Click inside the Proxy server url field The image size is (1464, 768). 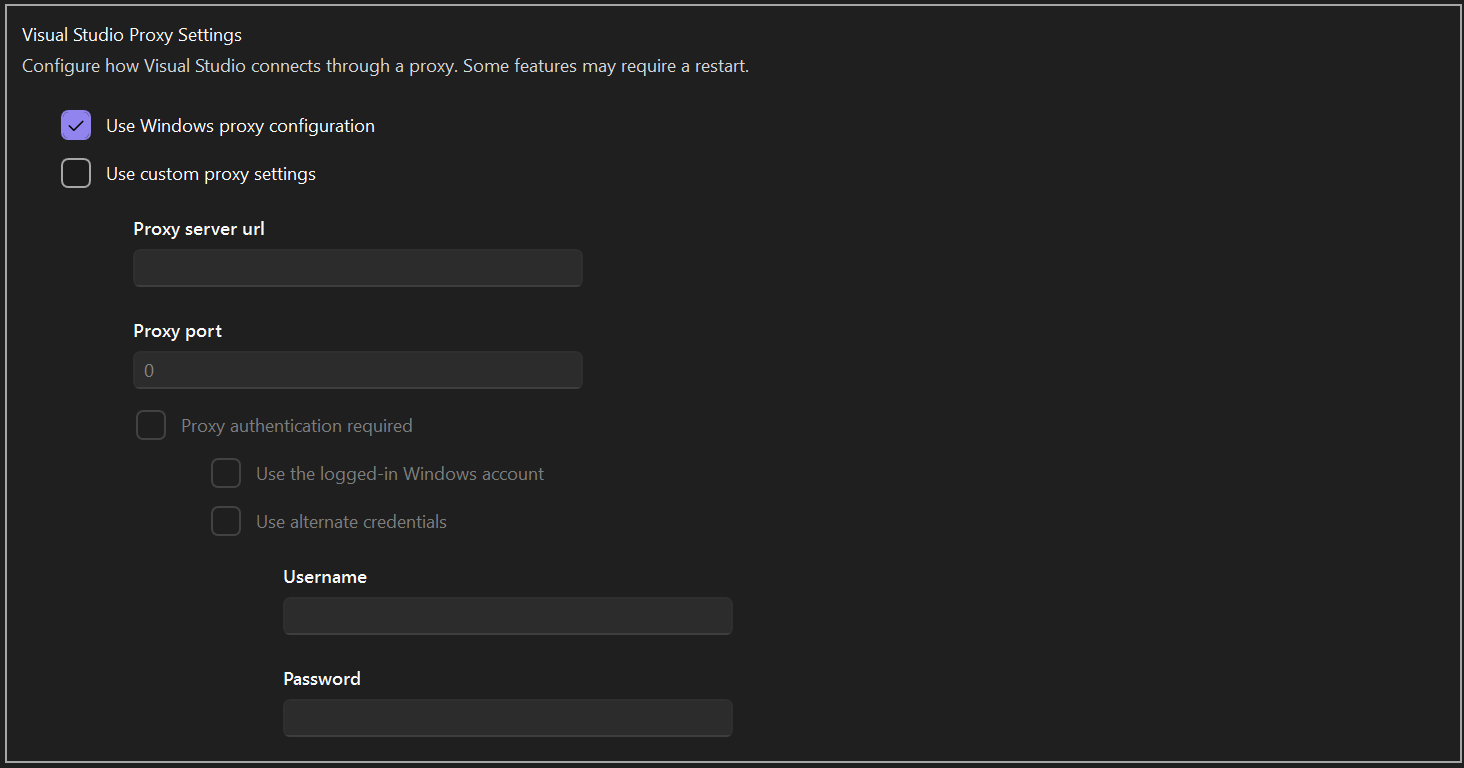click(357, 268)
